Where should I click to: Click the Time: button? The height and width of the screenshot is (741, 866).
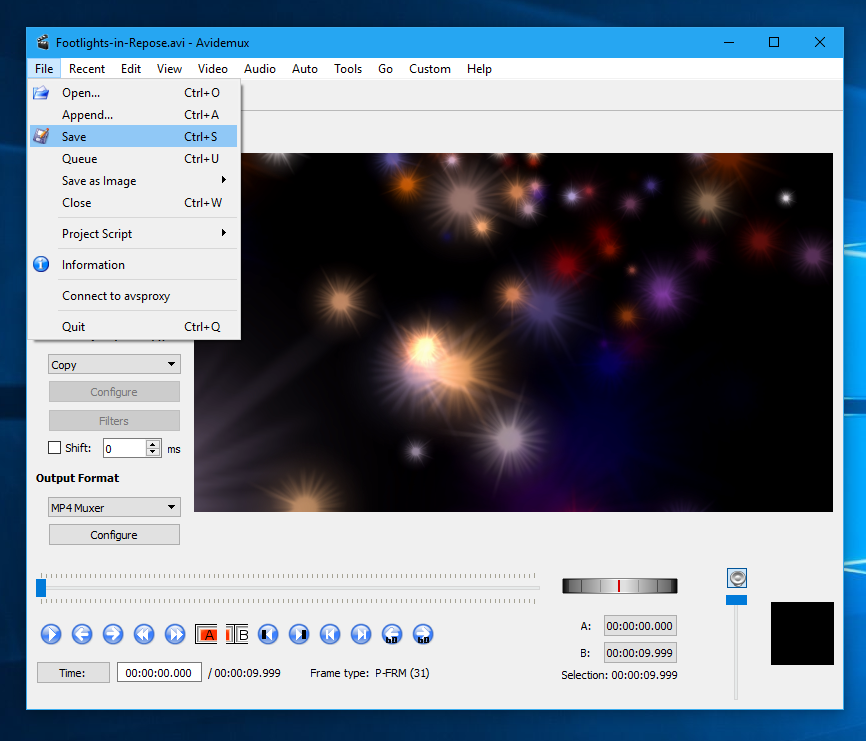(x=73, y=673)
